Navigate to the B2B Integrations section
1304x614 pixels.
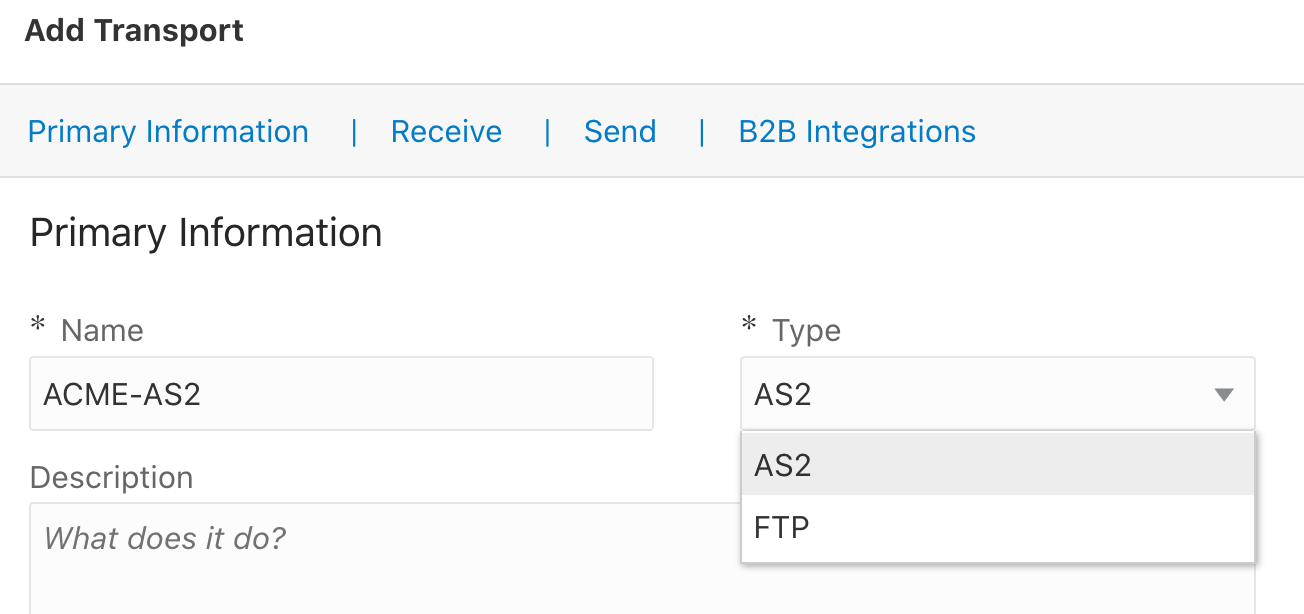pyautogui.click(x=857, y=132)
